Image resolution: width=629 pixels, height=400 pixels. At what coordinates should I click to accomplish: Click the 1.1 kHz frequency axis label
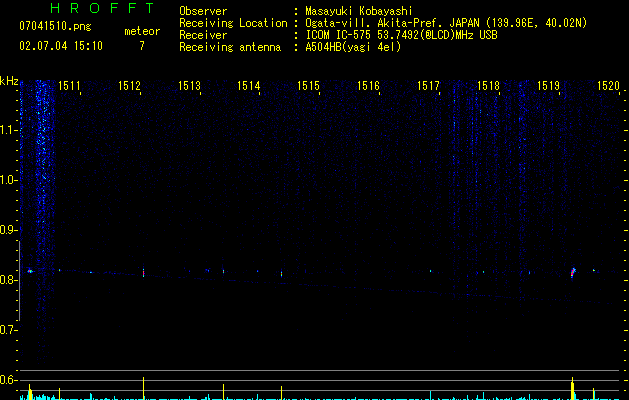click(8, 130)
